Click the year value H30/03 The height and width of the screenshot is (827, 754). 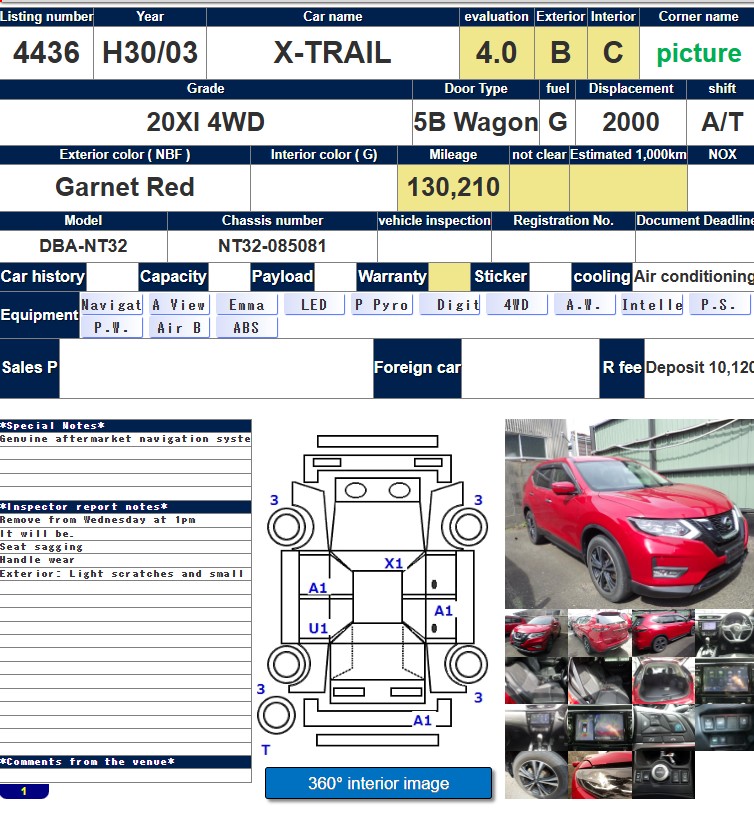click(150, 53)
